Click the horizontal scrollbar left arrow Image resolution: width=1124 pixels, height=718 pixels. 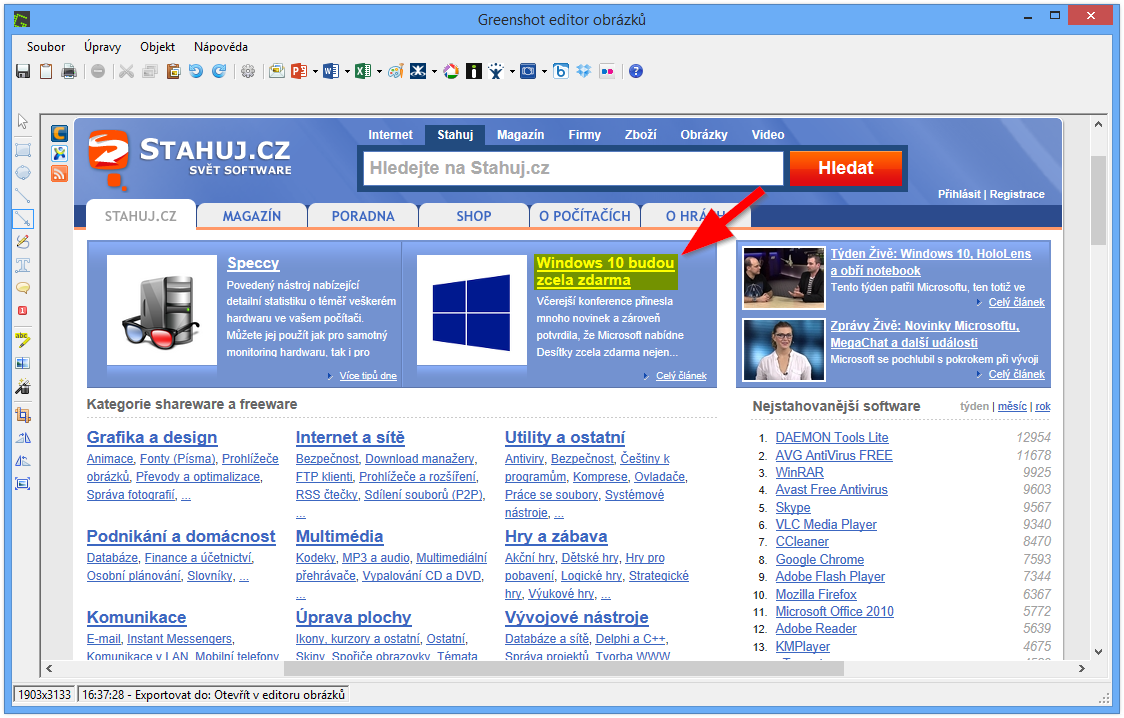pyautogui.click(x=49, y=669)
